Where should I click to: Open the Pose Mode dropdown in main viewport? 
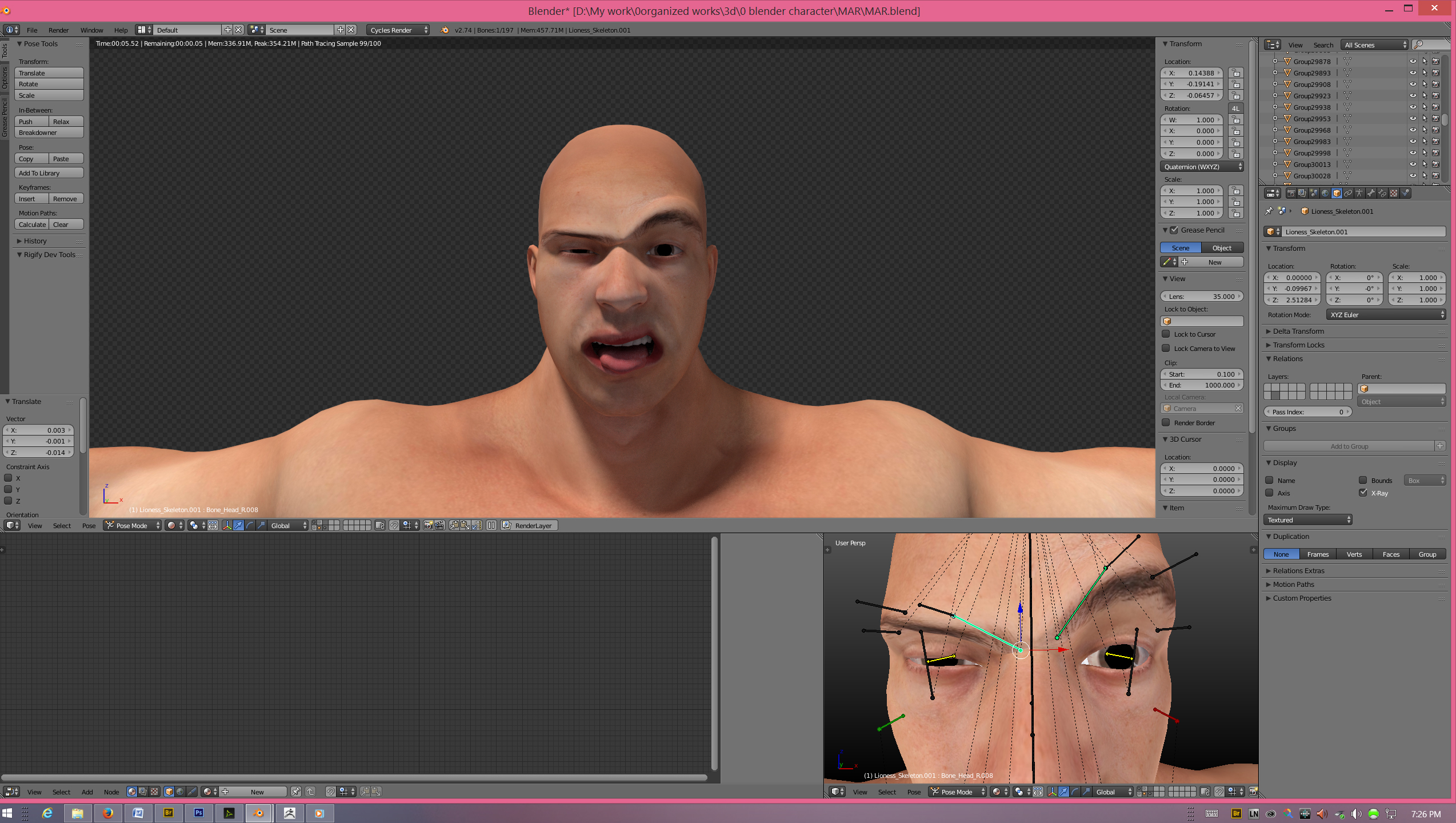click(132, 525)
